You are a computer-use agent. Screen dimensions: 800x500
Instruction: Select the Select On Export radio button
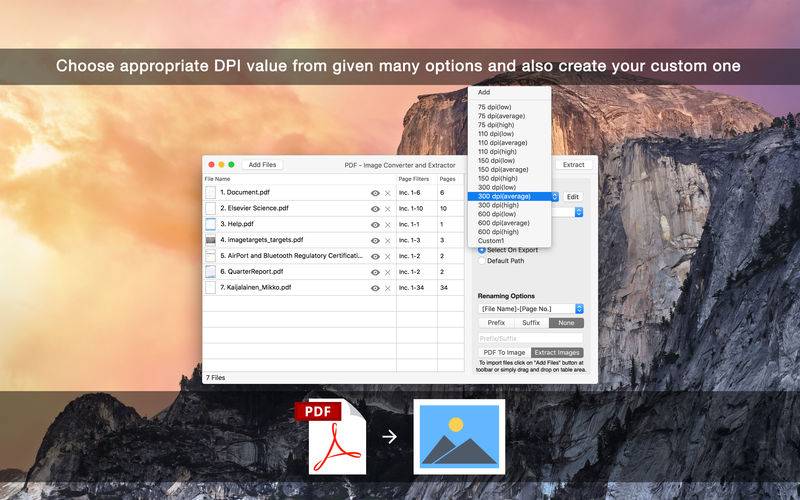(481, 250)
